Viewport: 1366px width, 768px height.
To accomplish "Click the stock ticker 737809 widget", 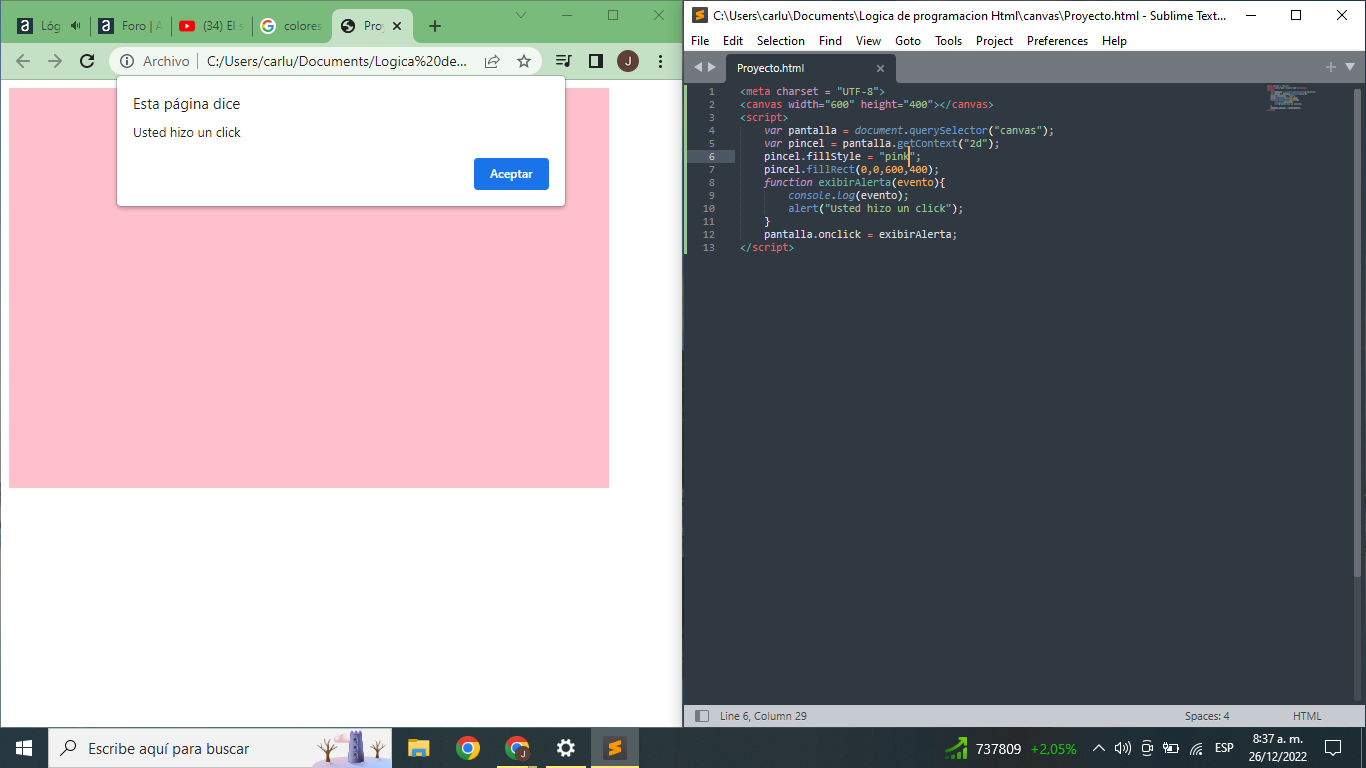I will click(x=1011, y=748).
